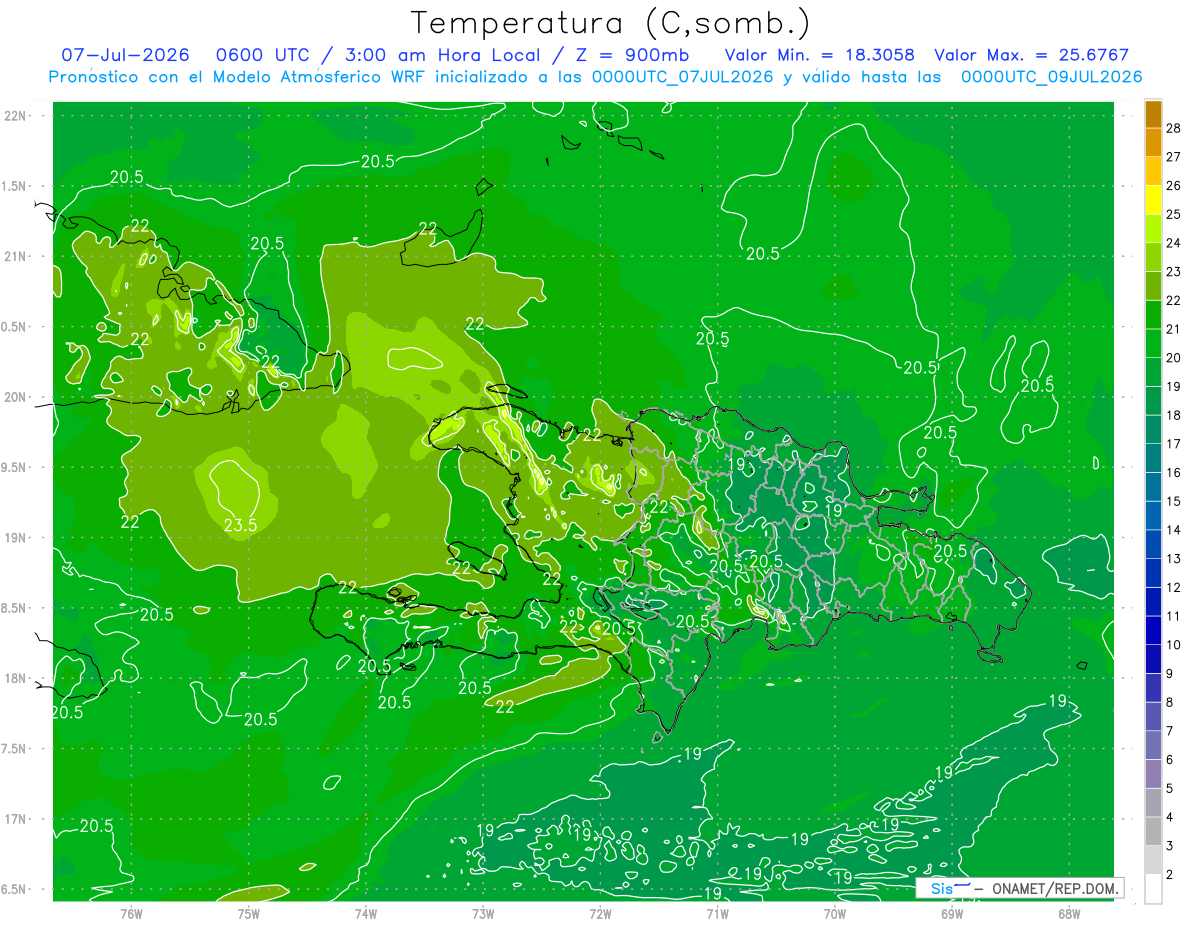
Task: Click longitude axis label "73W"
Action: [x=483, y=913]
